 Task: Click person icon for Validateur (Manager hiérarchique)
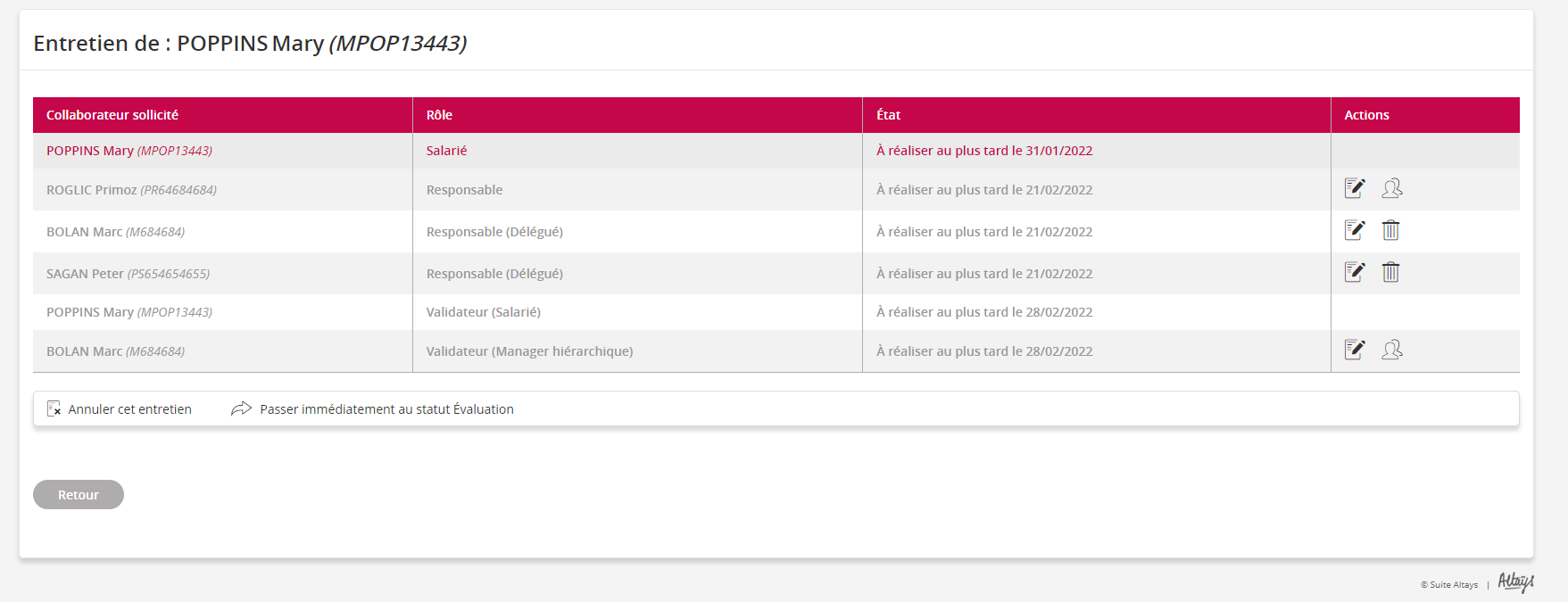click(x=1391, y=350)
